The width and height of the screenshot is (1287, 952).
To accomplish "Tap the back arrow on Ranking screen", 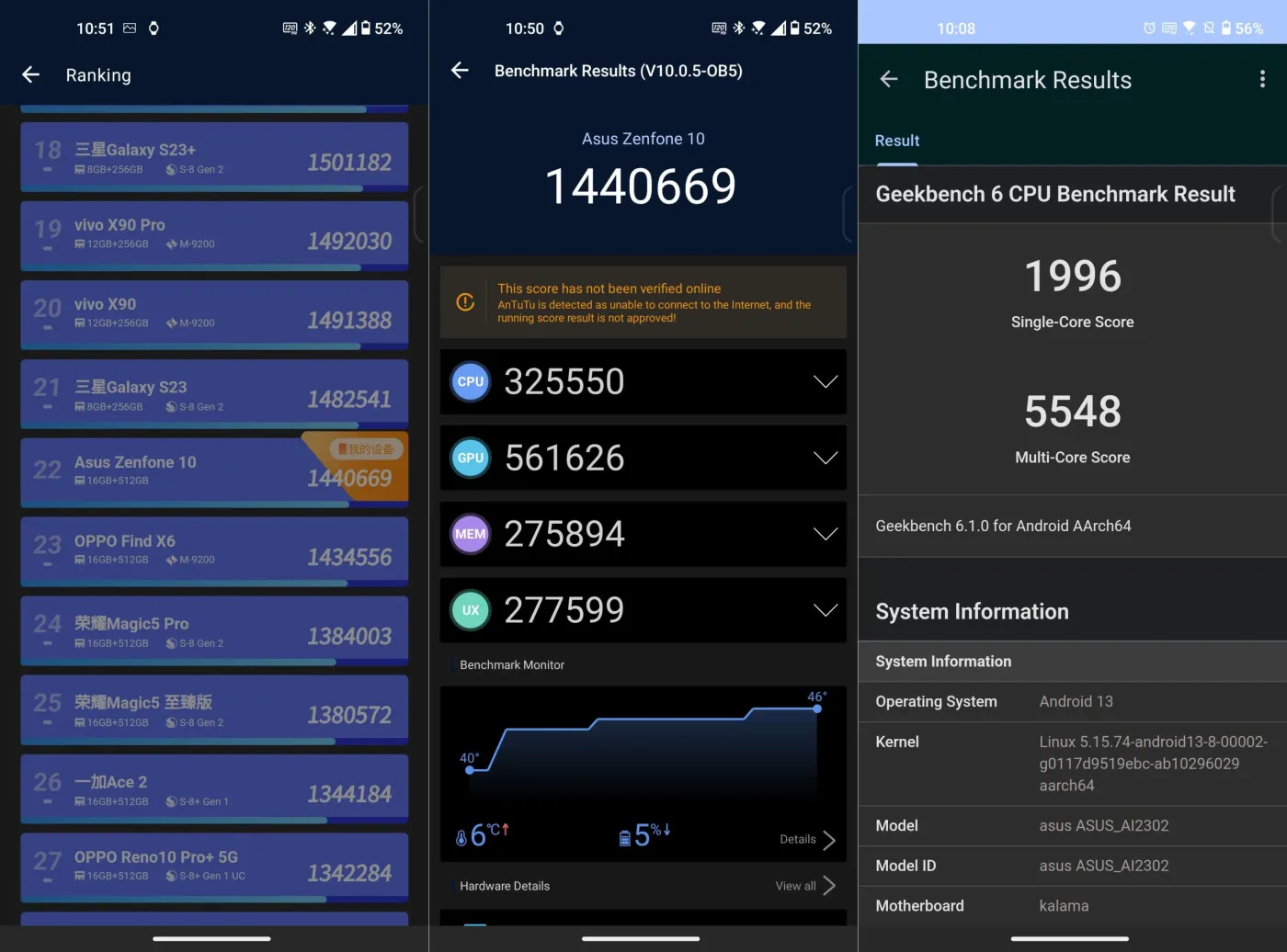I will point(31,75).
